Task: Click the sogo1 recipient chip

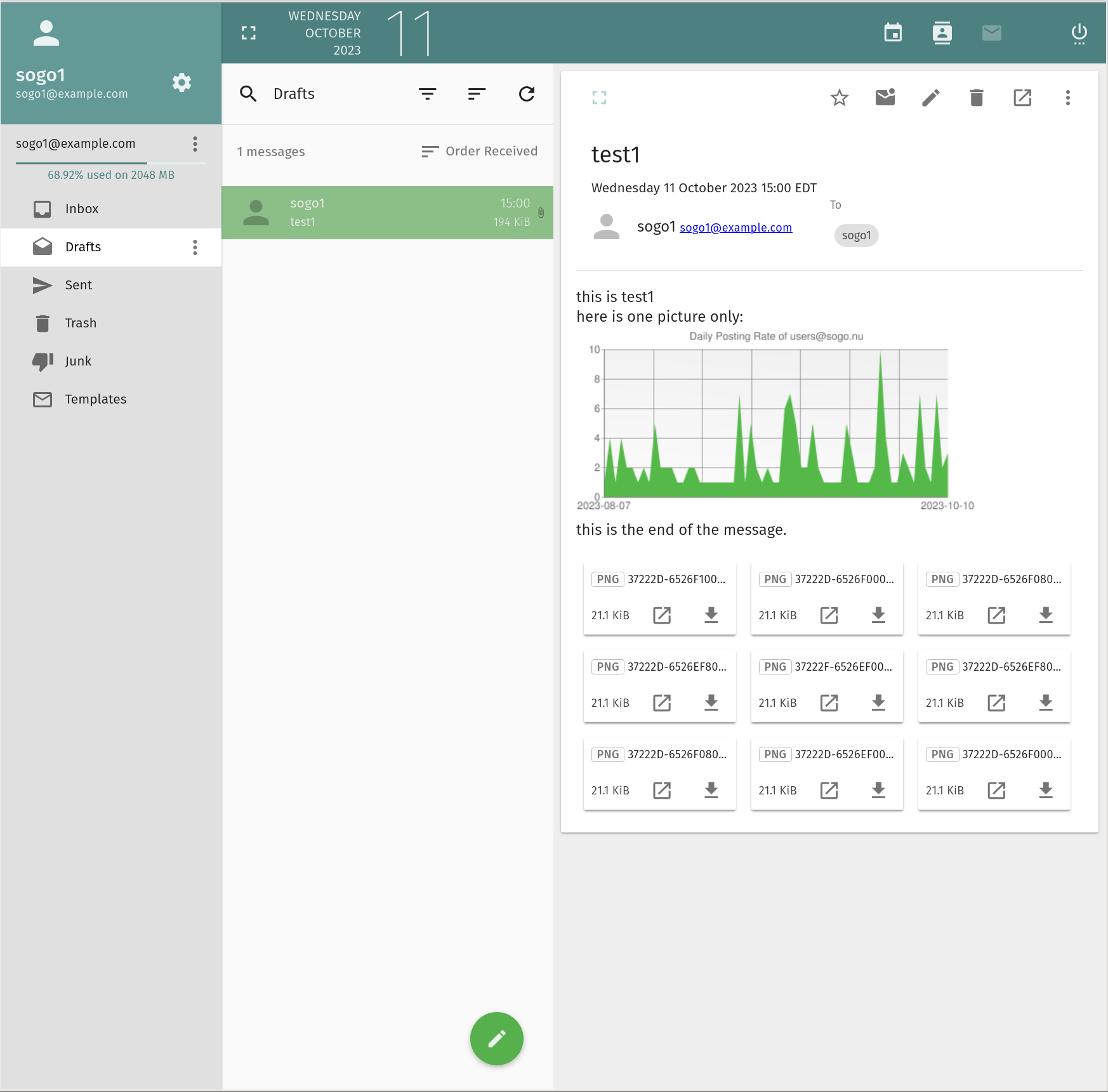Action: (x=856, y=235)
